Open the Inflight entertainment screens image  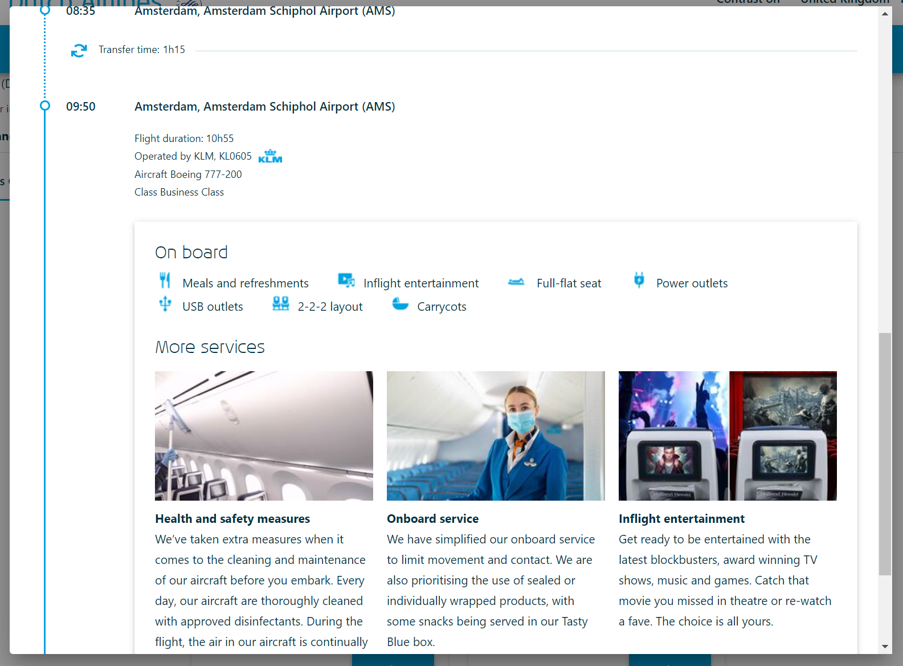coord(727,436)
